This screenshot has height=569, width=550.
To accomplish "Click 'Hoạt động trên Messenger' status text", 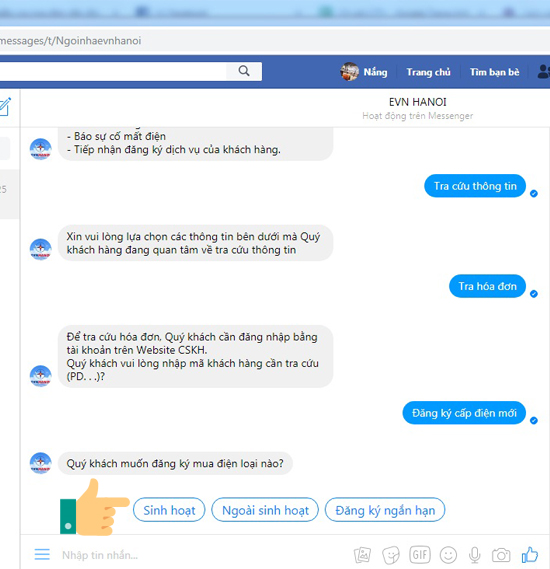I will click(417, 116).
